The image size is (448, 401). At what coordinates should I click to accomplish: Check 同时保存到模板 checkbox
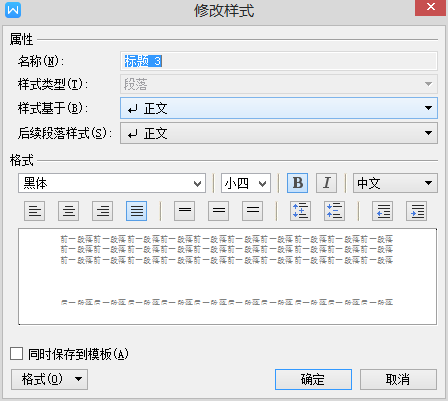16,354
